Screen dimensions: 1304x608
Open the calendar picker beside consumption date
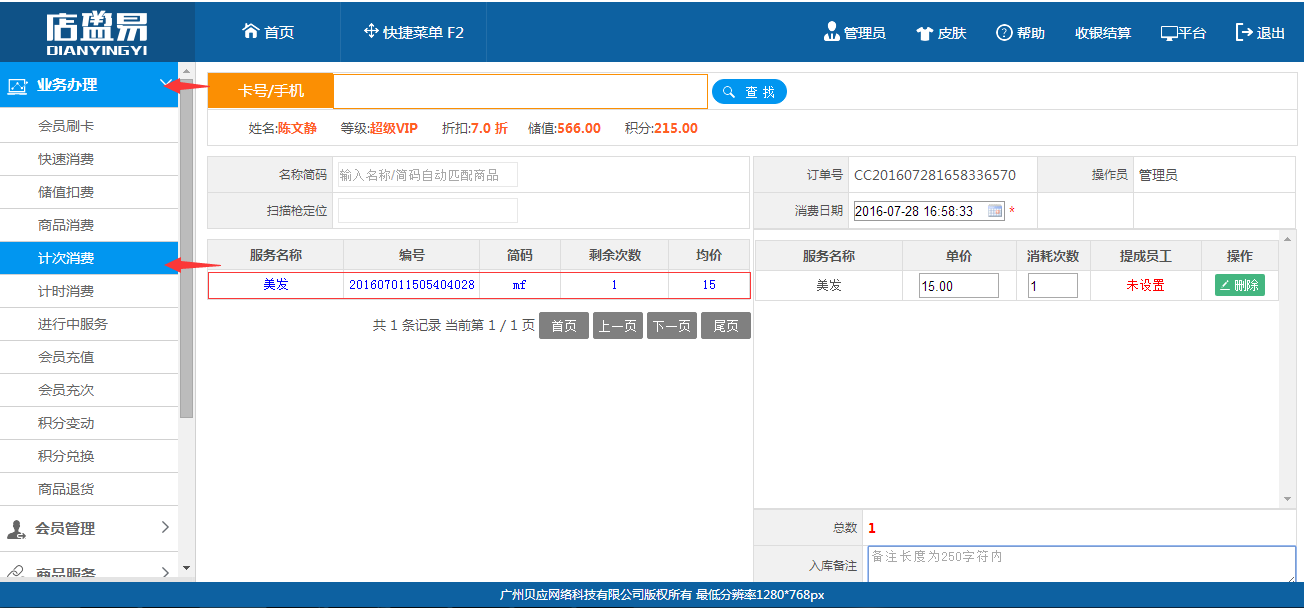(995, 211)
